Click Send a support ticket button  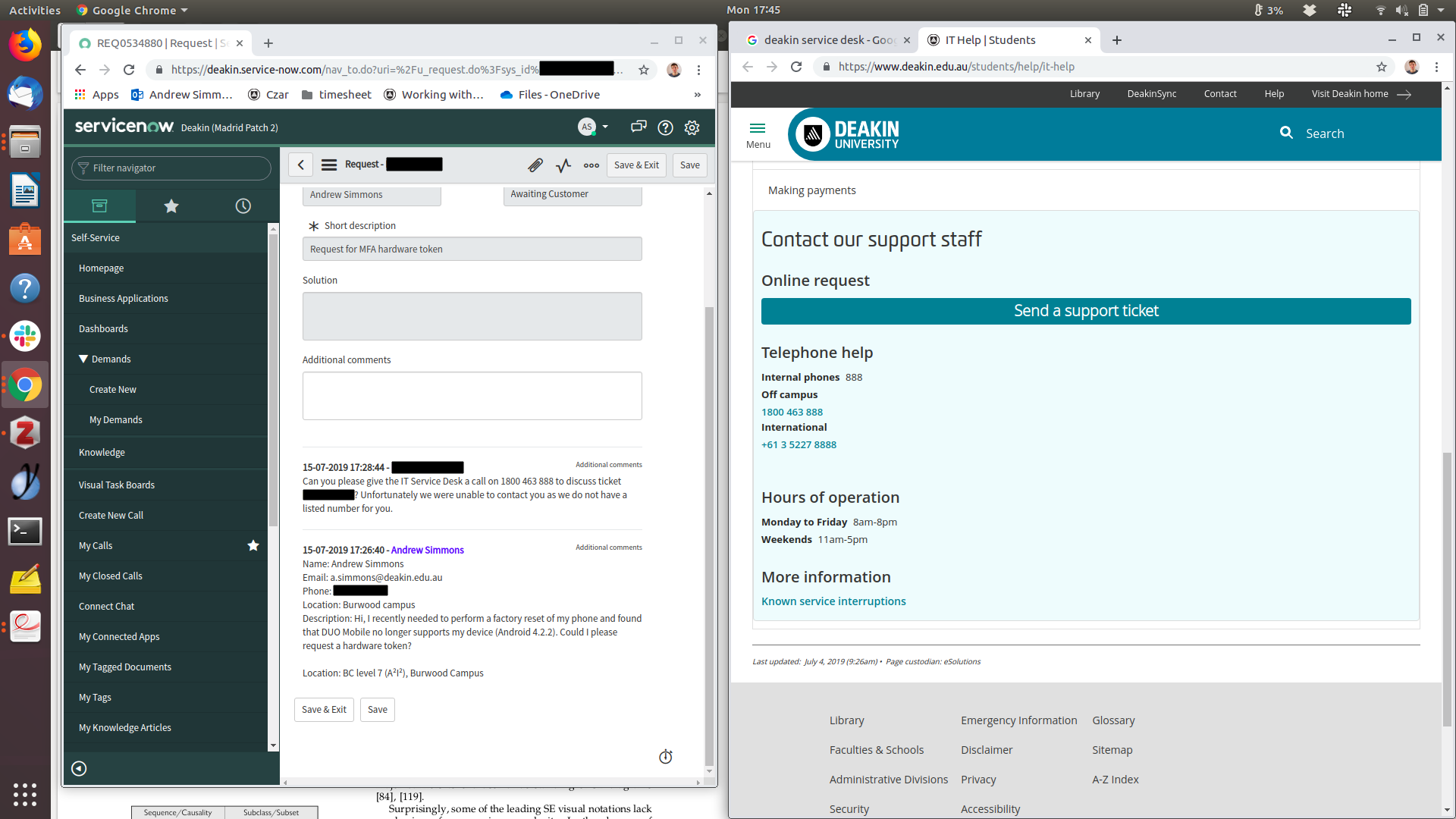click(x=1086, y=311)
